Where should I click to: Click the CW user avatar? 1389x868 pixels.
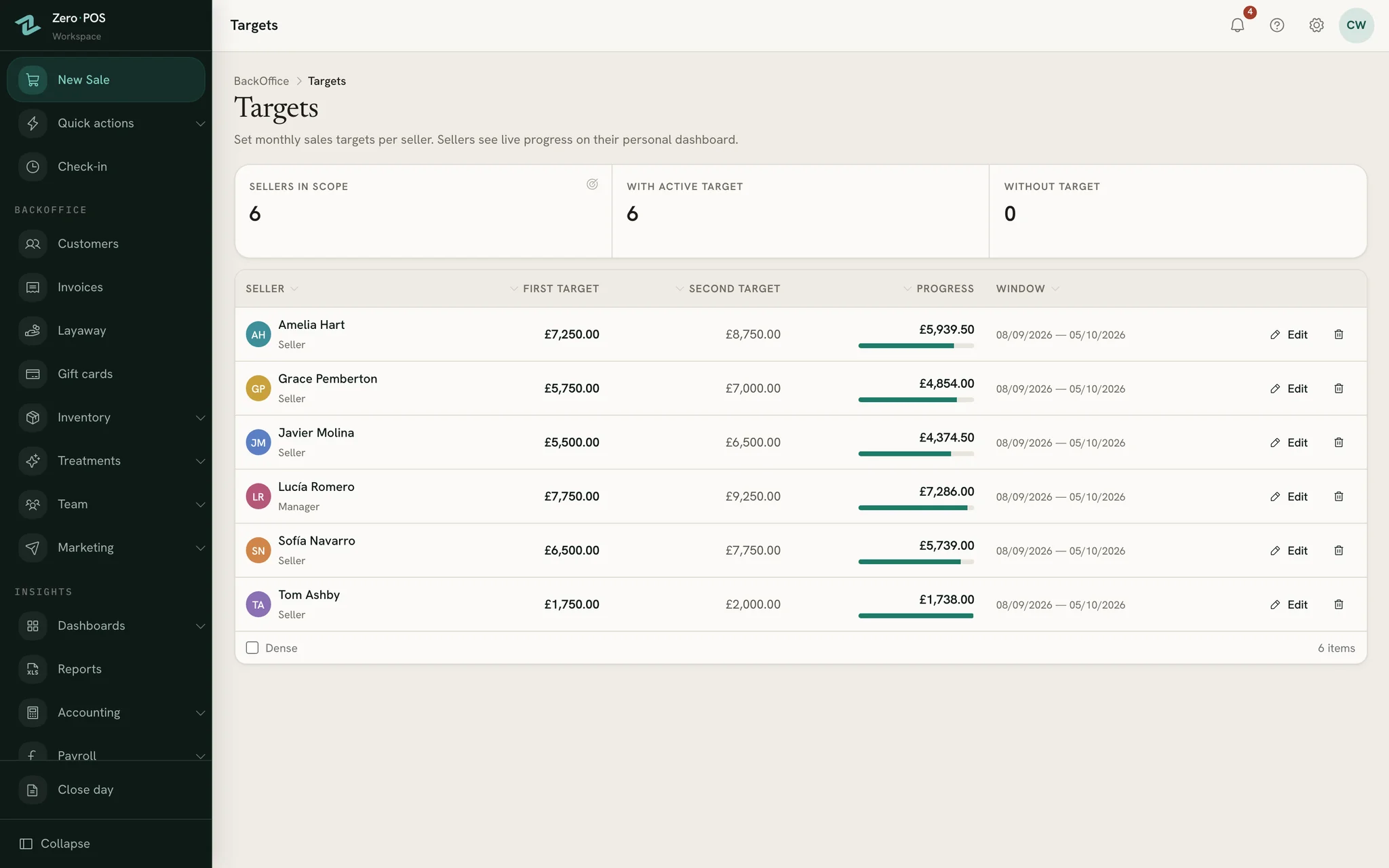point(1356,25)
